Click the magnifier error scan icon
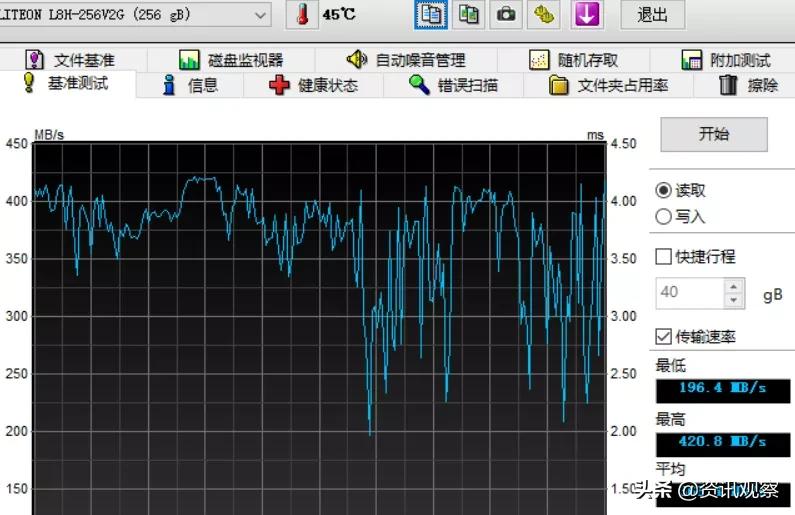This screenshot has height=515, width=795. pos(419,84)
